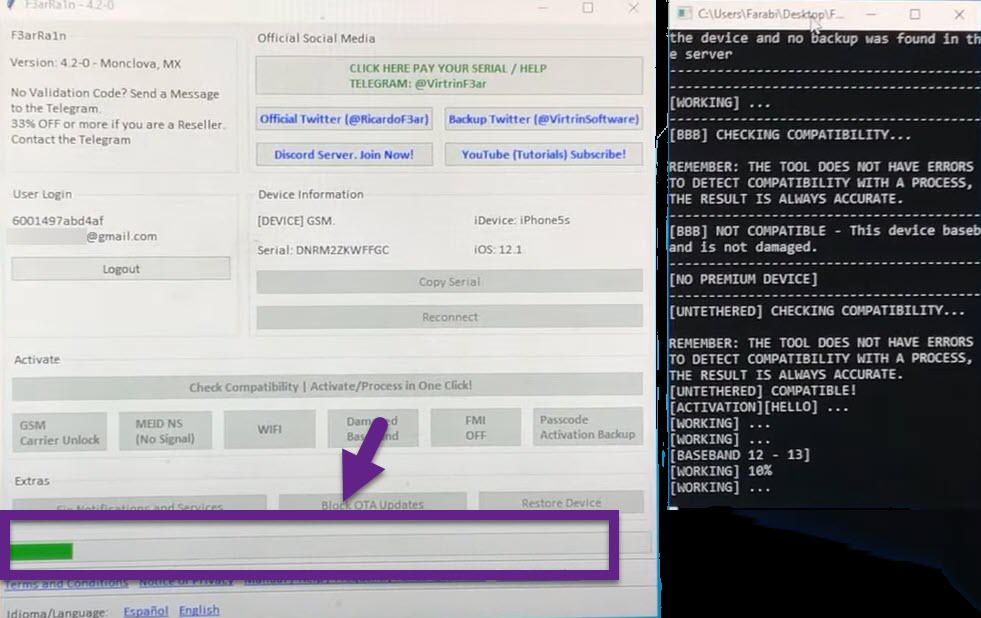Viewport: 981px width, 618px height.
Task: Click Passcode Activation Backup button
Action: click(x=587, y=427)
